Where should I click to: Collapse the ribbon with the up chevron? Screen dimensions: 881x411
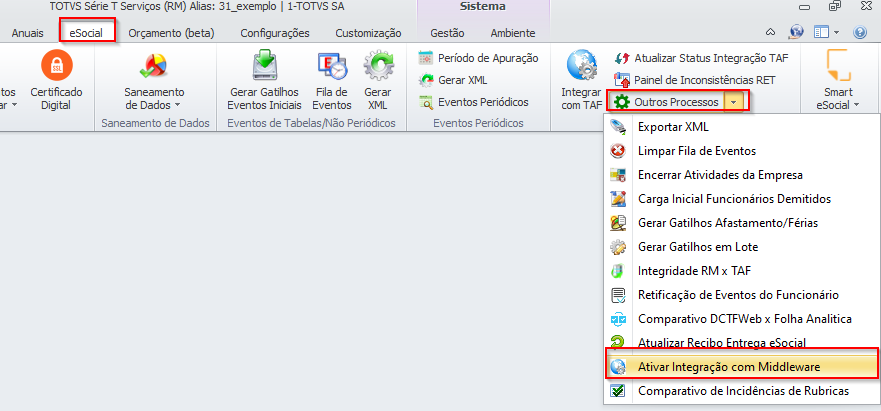(x=771, y=32)
